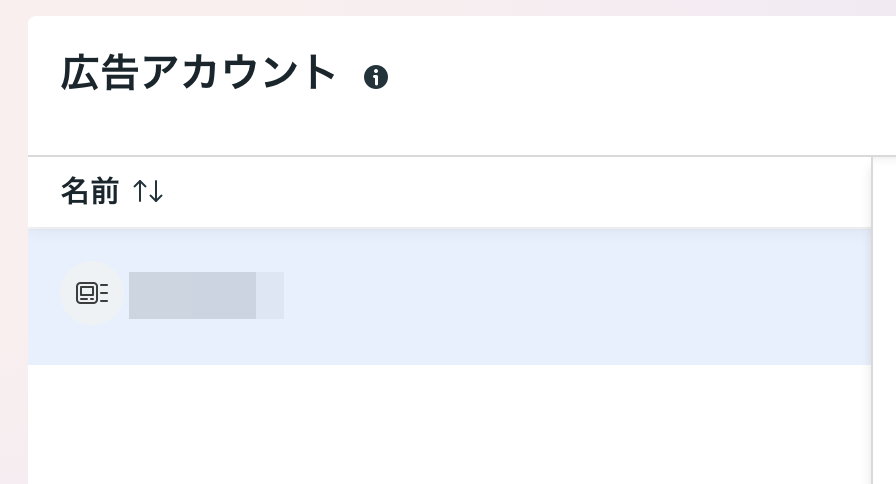Select the ad account icon in the row
Viewport: 896px width, 484px height.
[91, 293]
